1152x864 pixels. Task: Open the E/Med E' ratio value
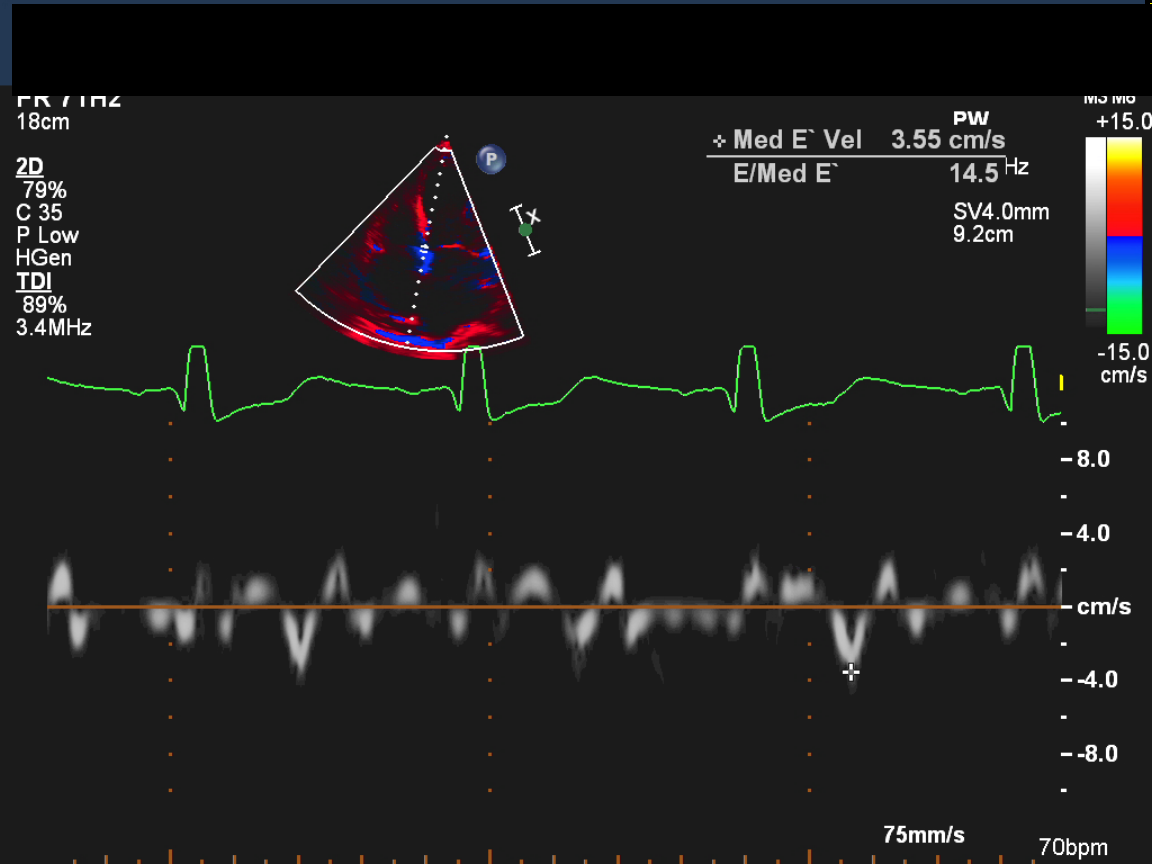click(x=974, y=174)
